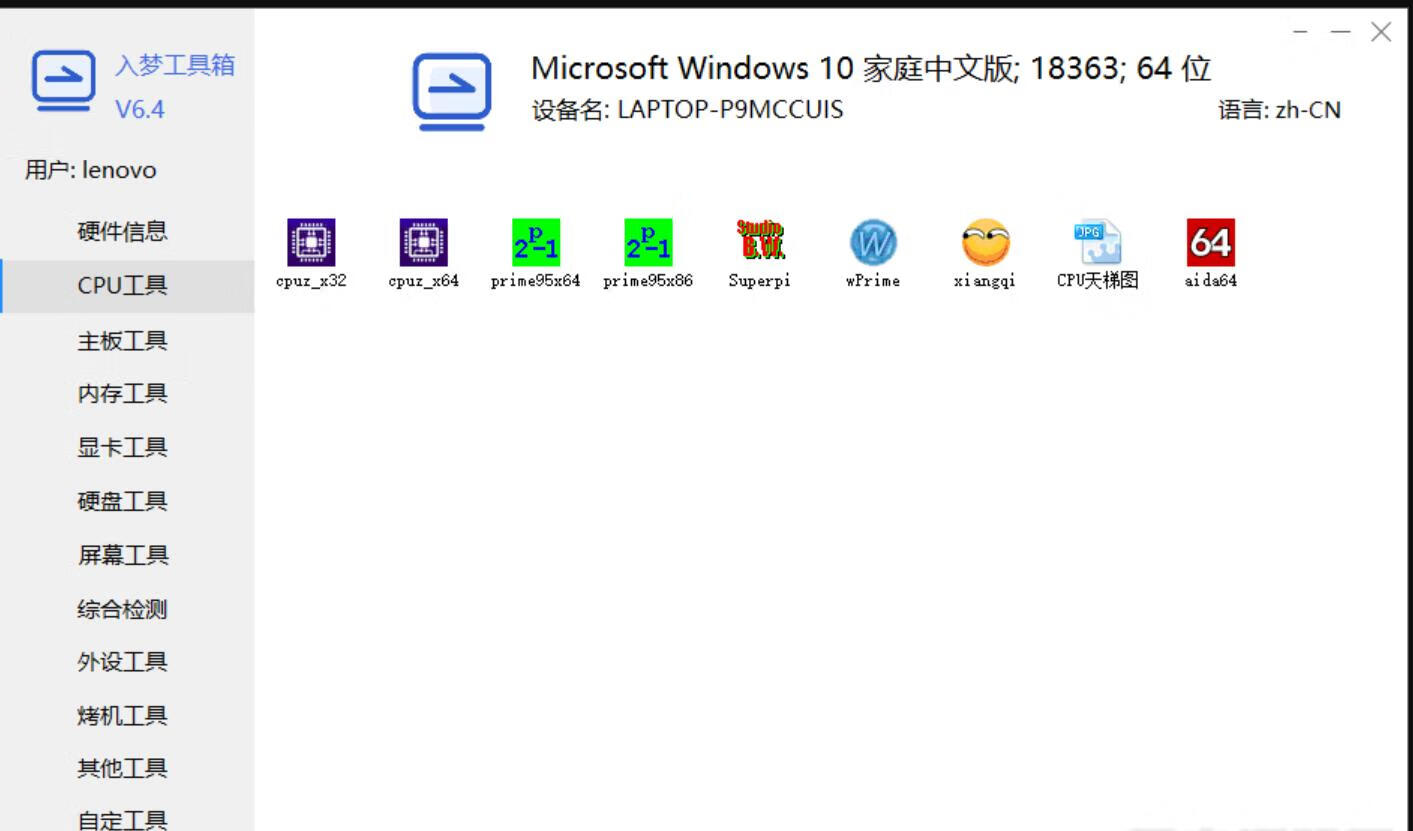Screen dimensions: 1413x831
Task: Close the toolbox window
Action: [x=1381, y=32]
